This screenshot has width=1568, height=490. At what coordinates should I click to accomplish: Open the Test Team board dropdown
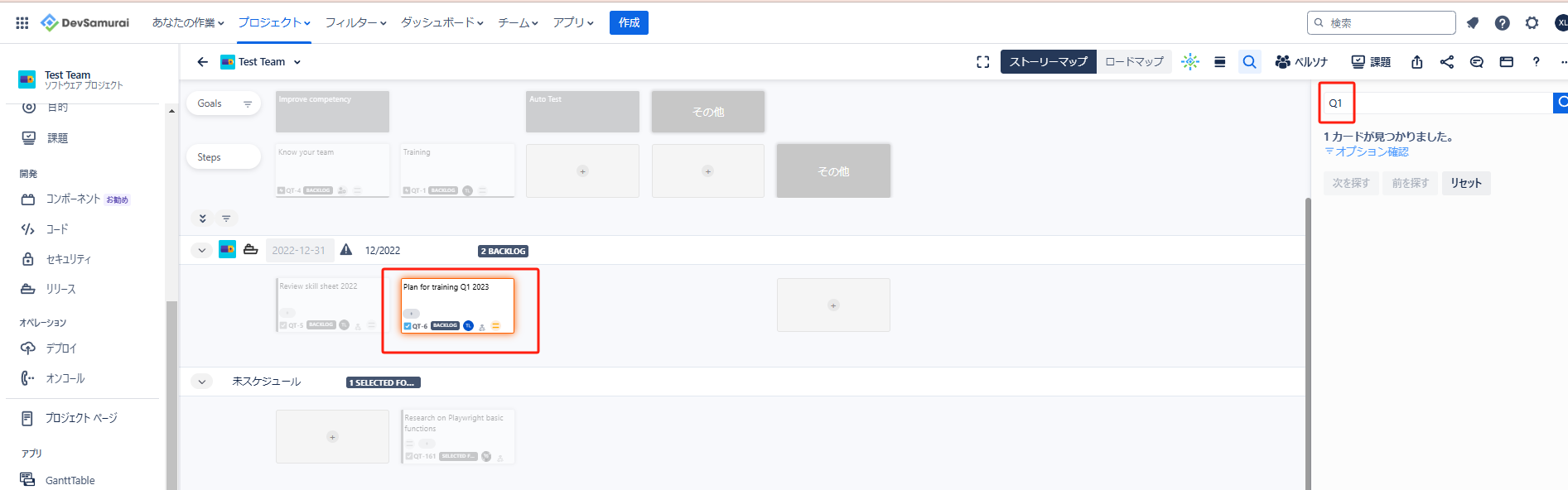coord(297,62)
